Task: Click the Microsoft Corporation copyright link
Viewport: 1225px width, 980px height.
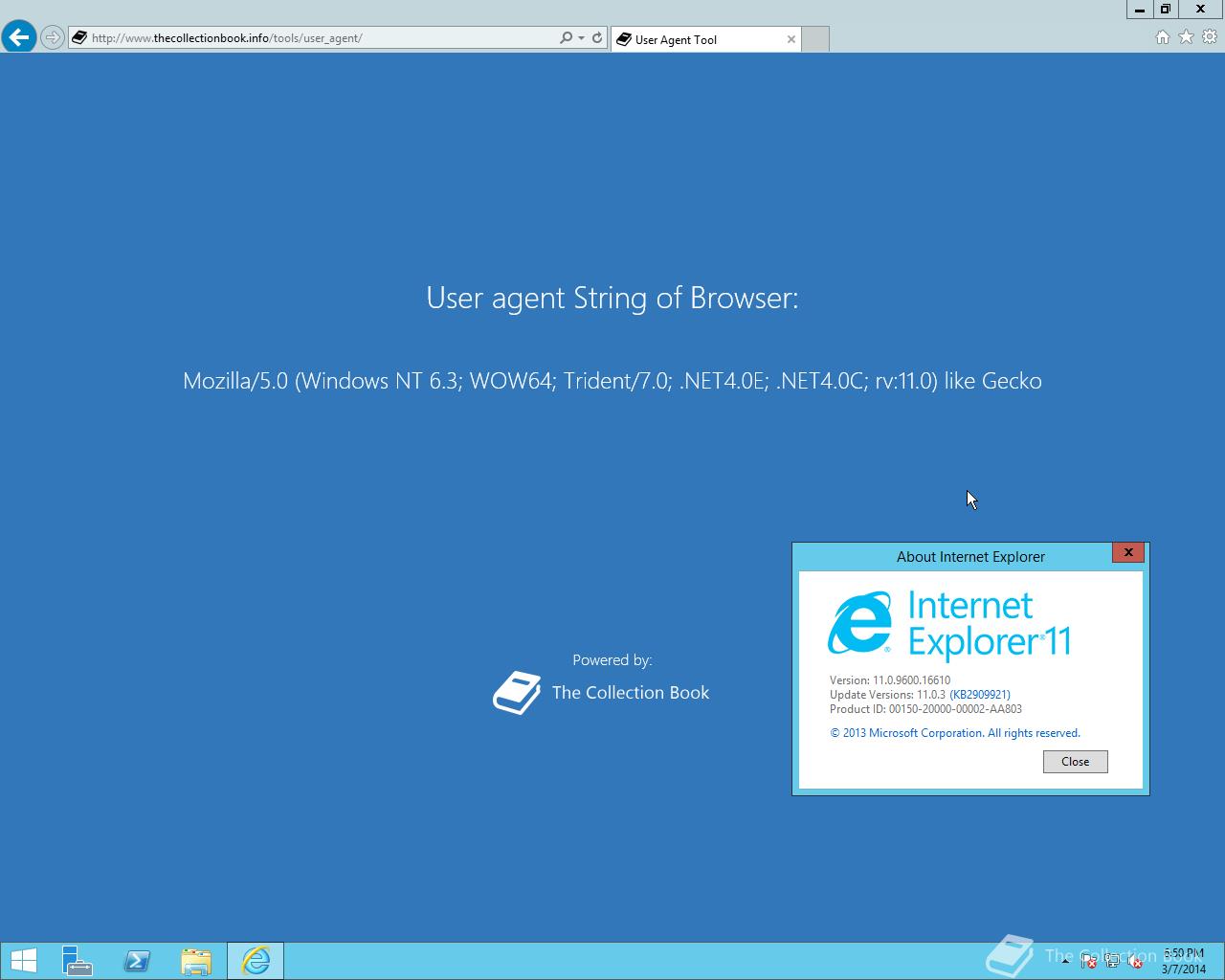Action: [955, 733]
